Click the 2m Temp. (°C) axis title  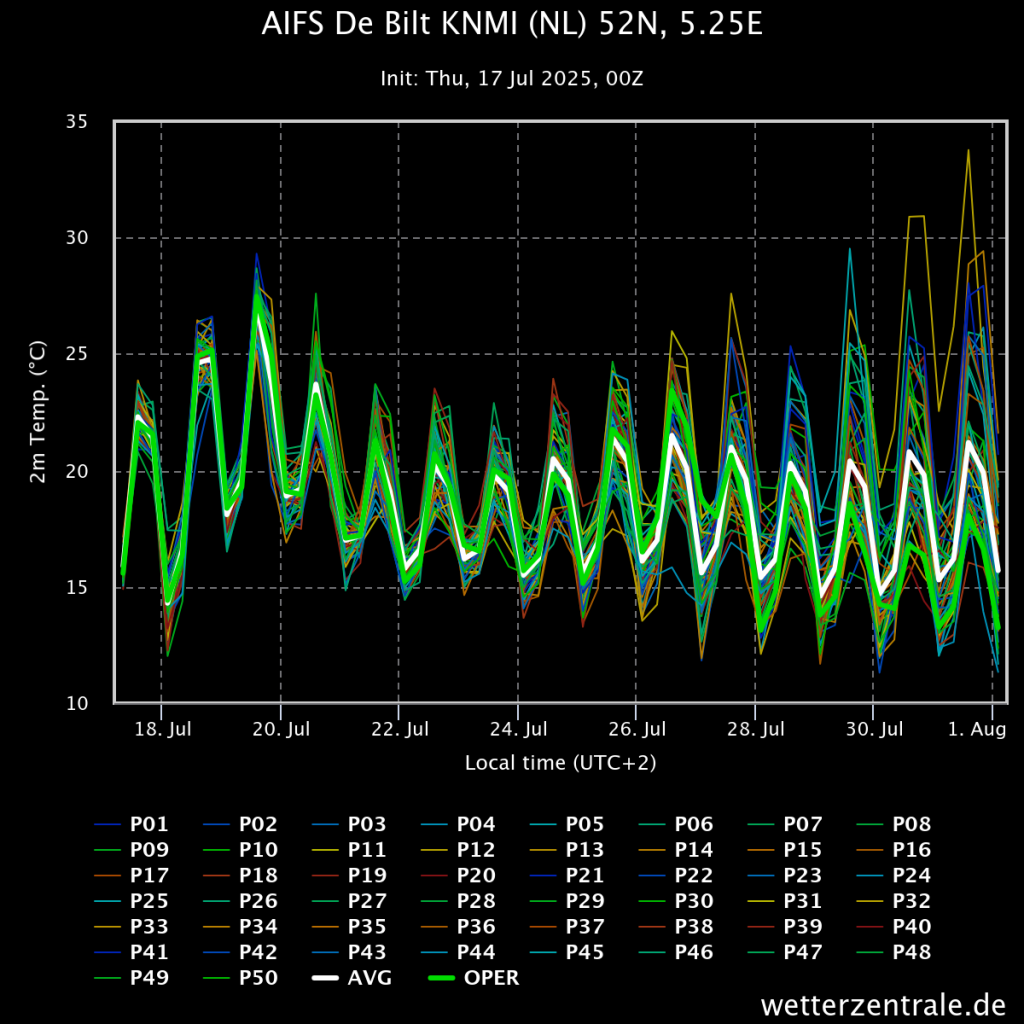[x=38, y=412]
